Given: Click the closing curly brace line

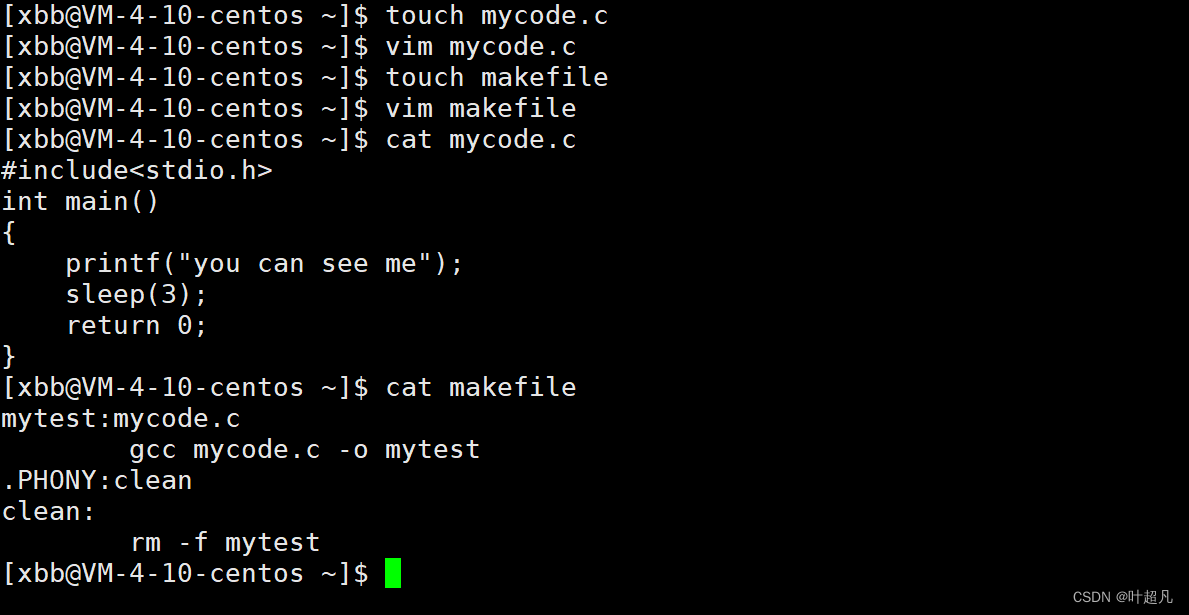Looking at the screenshot, I should click(10, 356).
